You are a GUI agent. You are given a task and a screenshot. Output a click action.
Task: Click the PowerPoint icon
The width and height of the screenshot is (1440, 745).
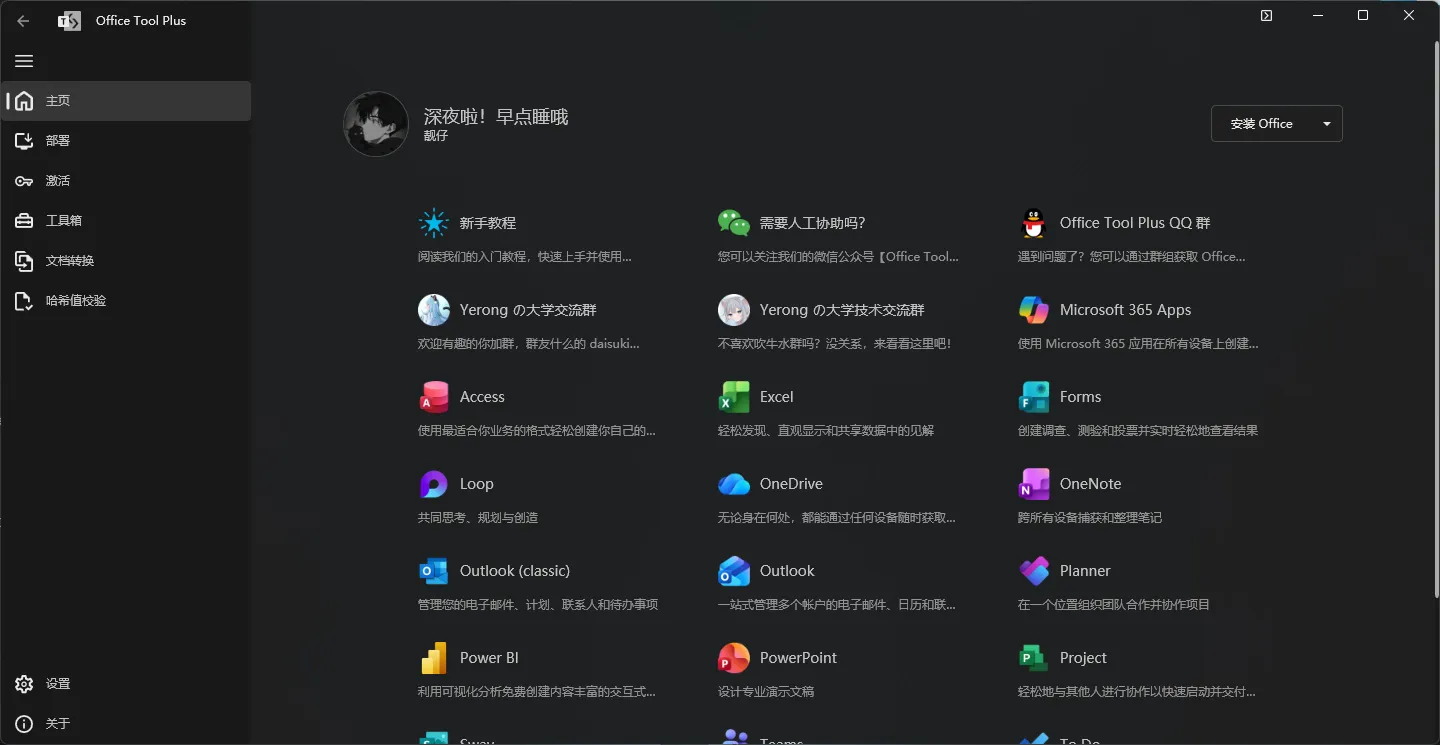pos(734,658)
